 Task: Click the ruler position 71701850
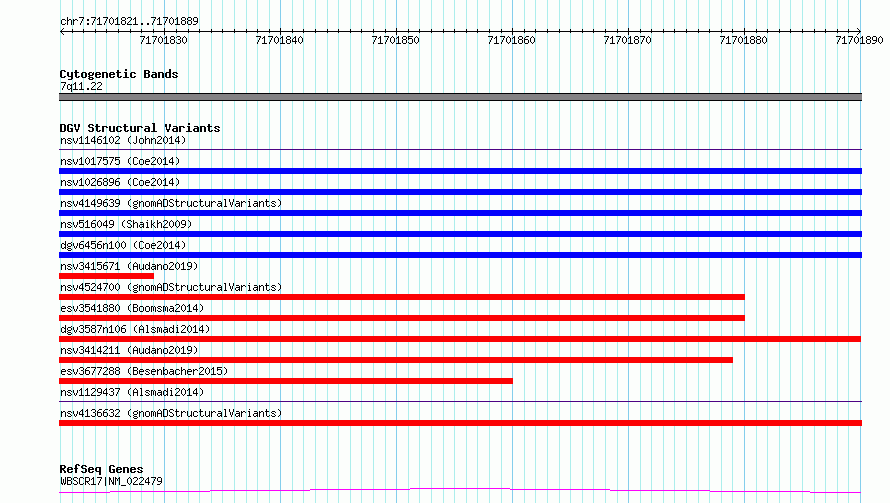pyautogui.click(x=396, y=40)
